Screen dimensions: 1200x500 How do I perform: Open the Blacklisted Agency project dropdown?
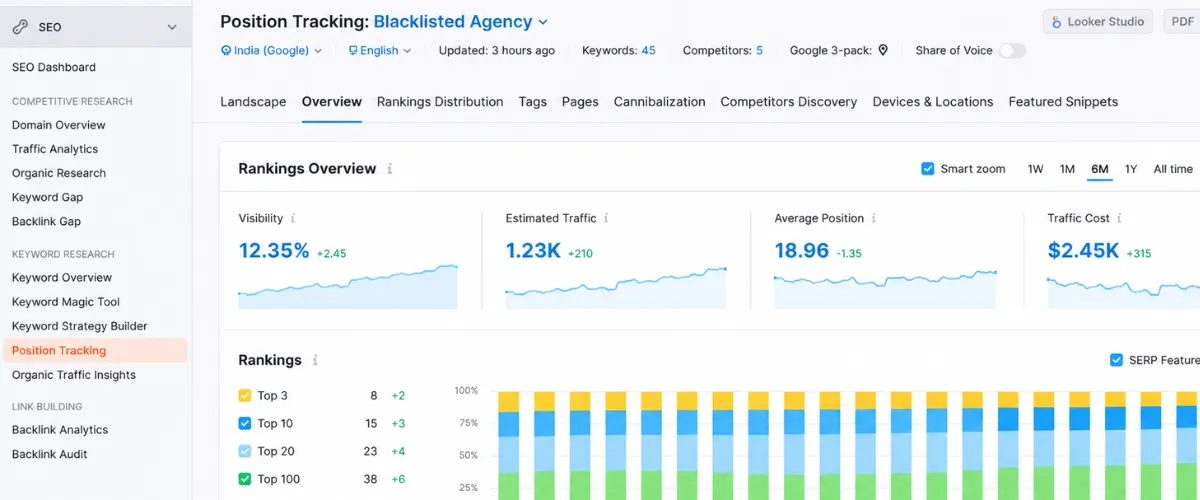tap(461, 21)
